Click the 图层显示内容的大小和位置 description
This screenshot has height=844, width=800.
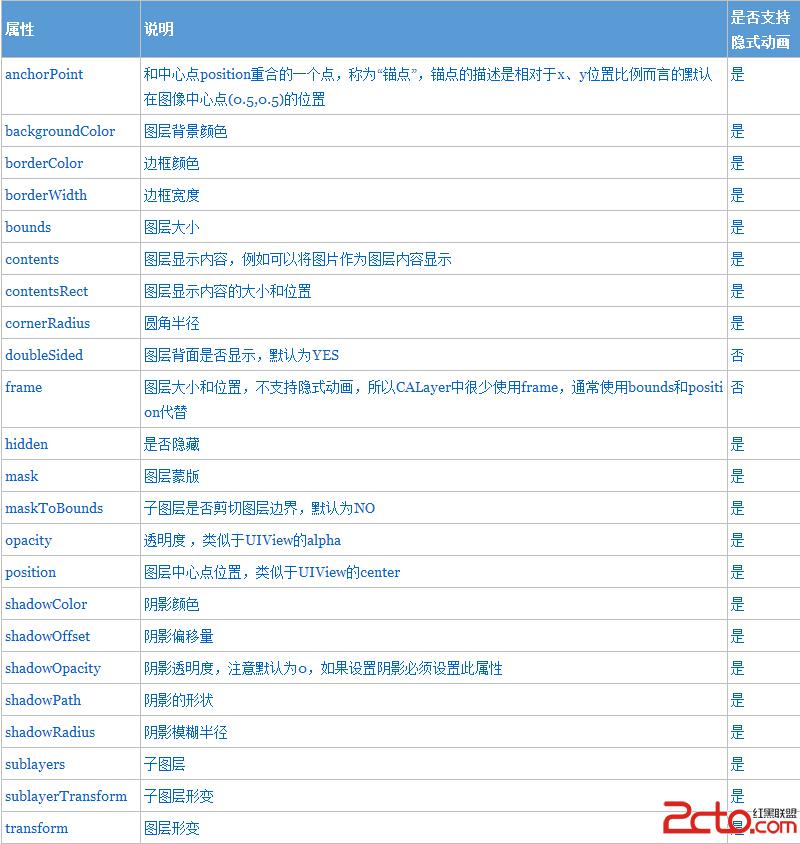coord(228,291)
